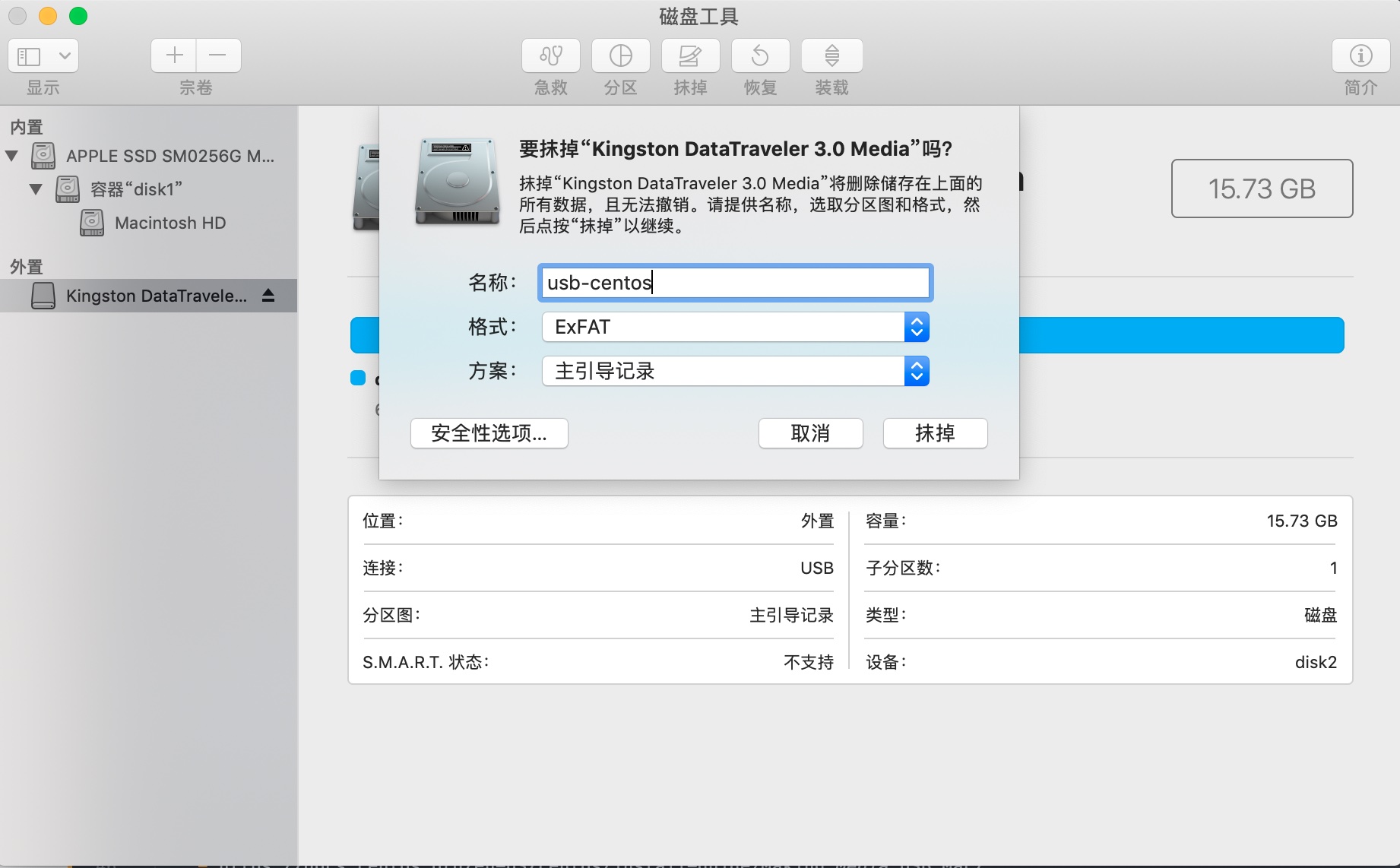Click the connection value USB
Image resolution: width=1400 pixels, height=868 pixels.
point(817,568)
